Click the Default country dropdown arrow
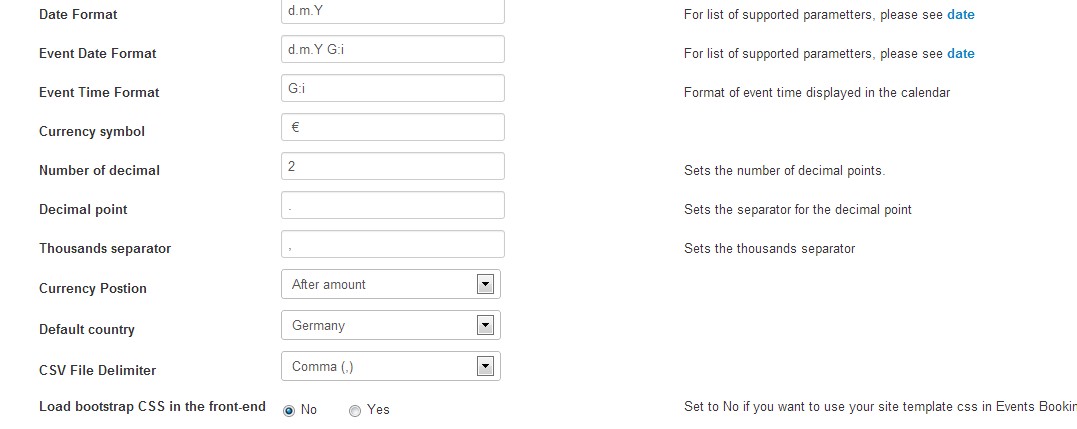This screenshot has width=1077, height=429. 486,325
